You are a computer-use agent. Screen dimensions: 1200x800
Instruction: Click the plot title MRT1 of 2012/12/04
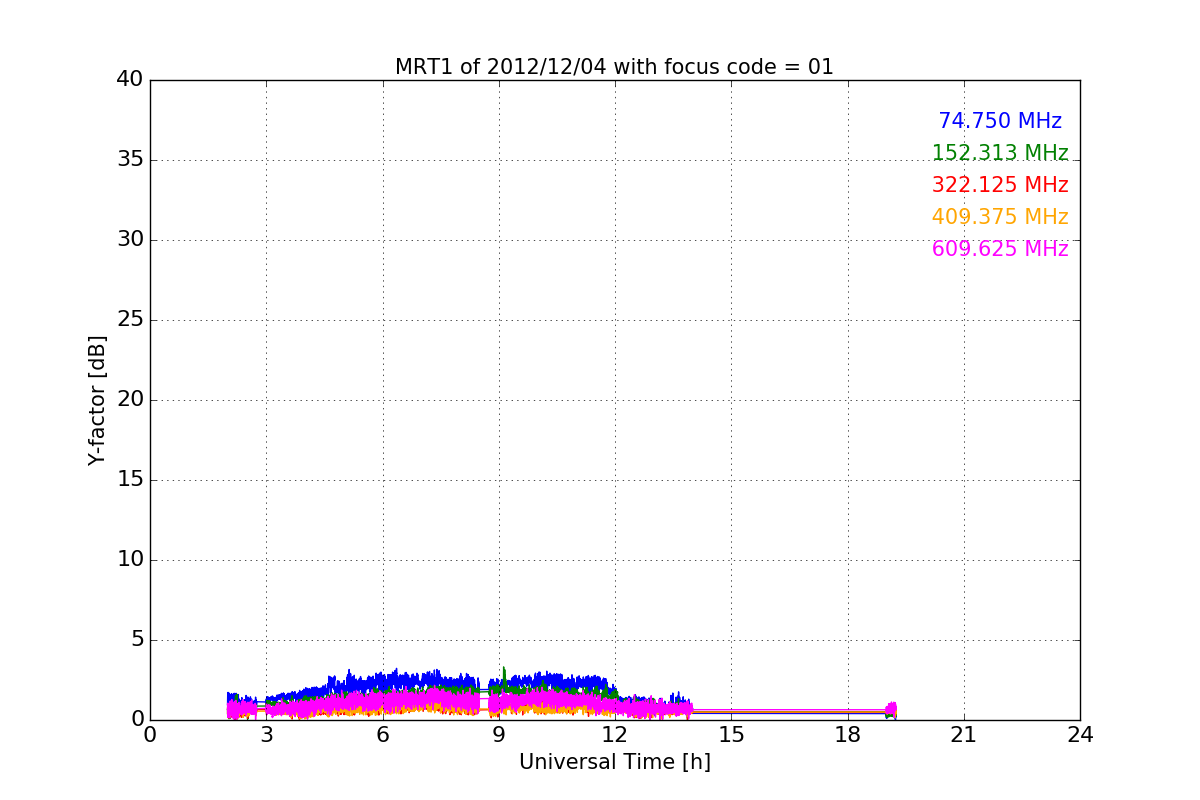(x=614, y=67)
